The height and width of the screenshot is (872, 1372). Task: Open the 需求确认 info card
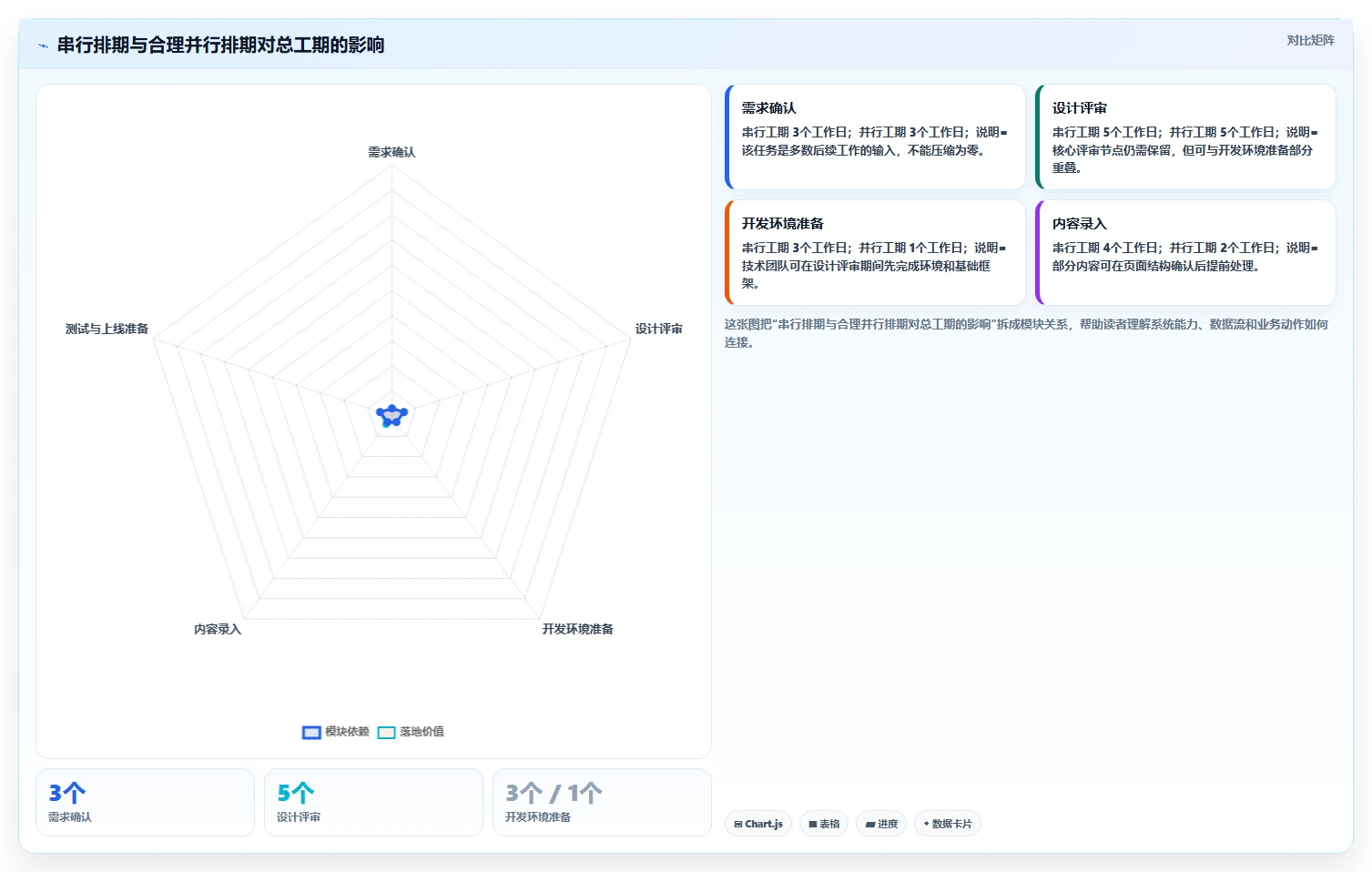(875, 137)
